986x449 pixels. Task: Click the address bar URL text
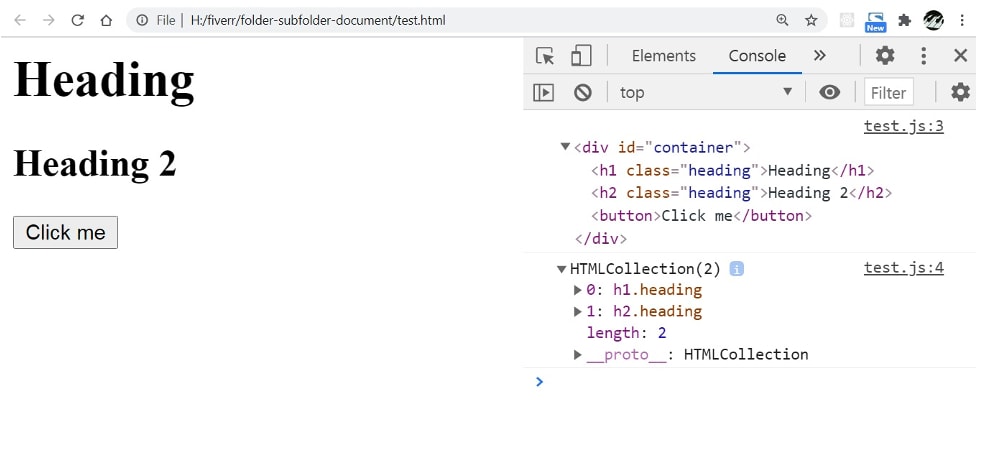pos(318,20)
